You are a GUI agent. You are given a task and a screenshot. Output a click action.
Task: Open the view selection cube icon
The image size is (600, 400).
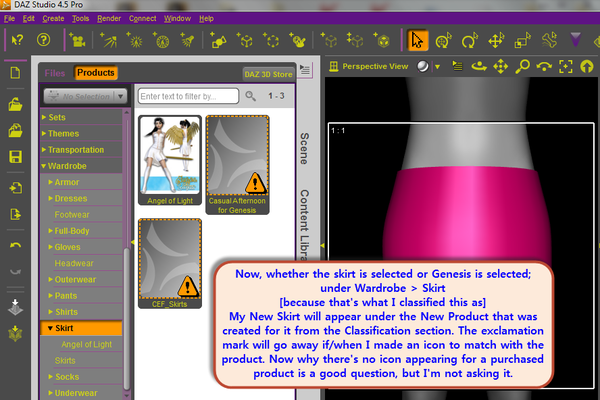(334, 66)
